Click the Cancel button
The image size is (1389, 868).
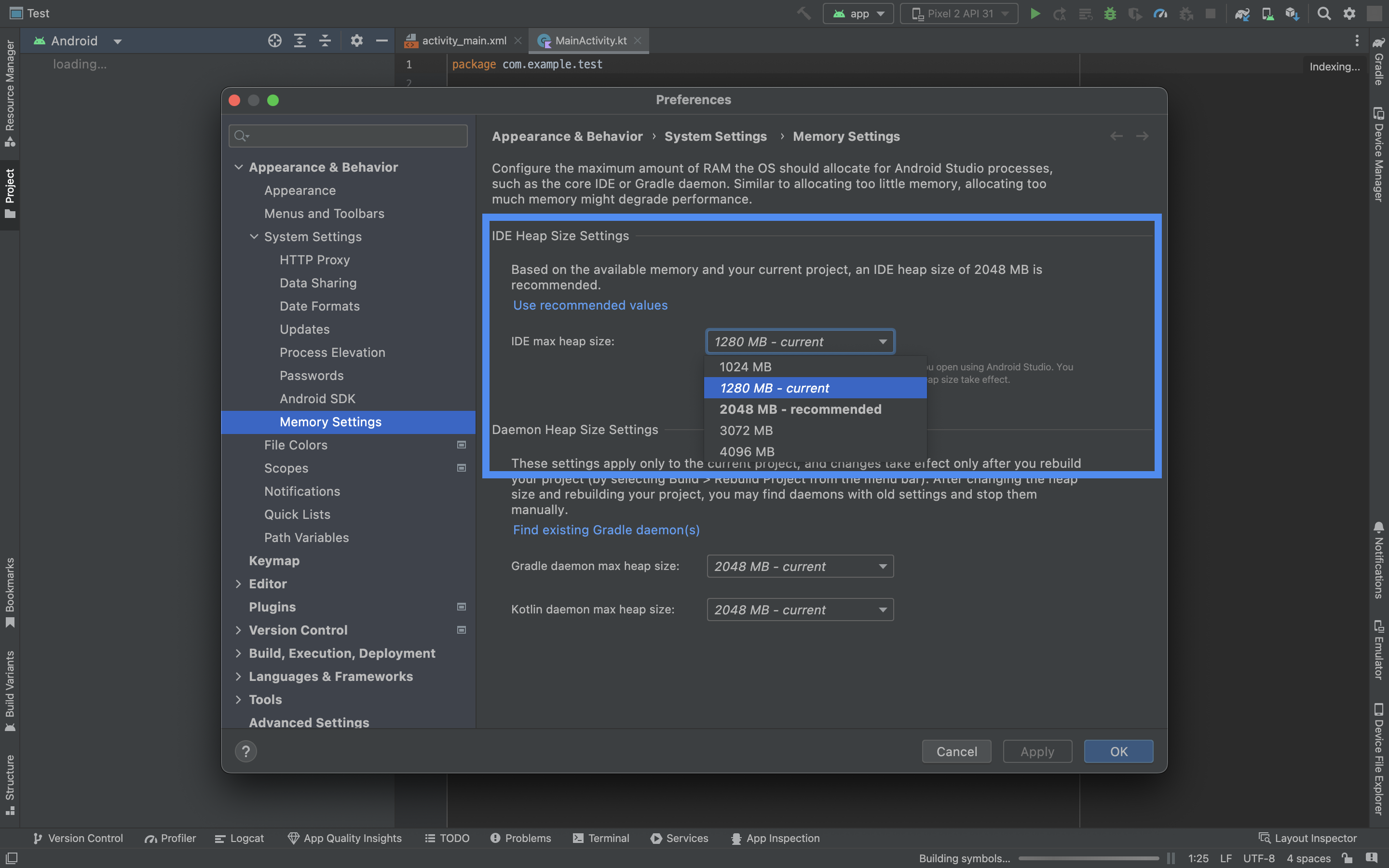tap(956, 751)
